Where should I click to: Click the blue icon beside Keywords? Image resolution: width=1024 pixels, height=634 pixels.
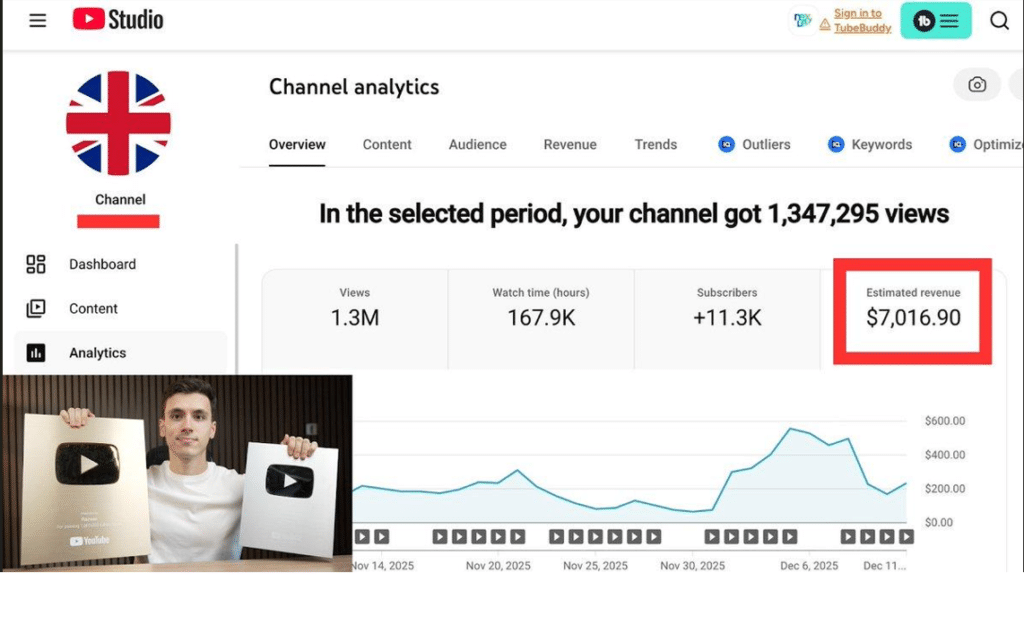click(x=836, y=144)
